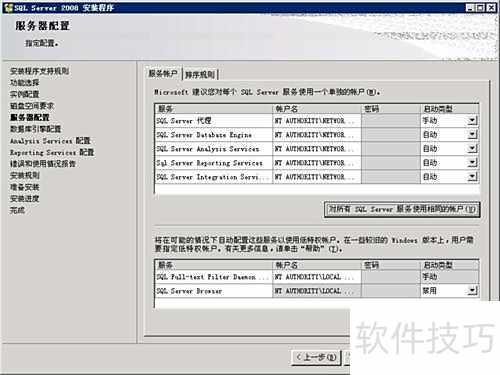
Task: Select 安装规则 step in the sidebar
Action: tap(25, 175)
